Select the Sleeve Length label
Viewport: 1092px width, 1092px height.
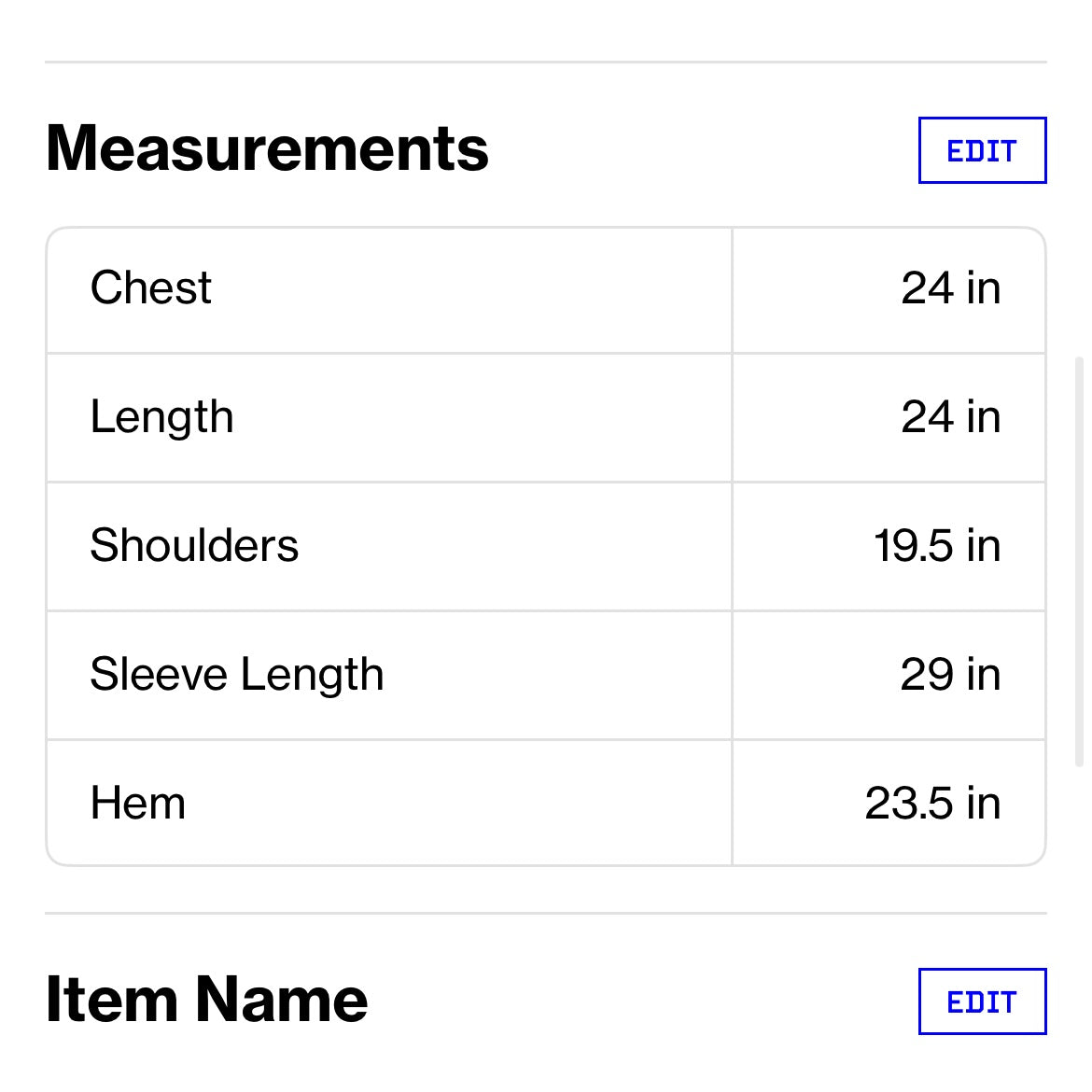[237, 674]
